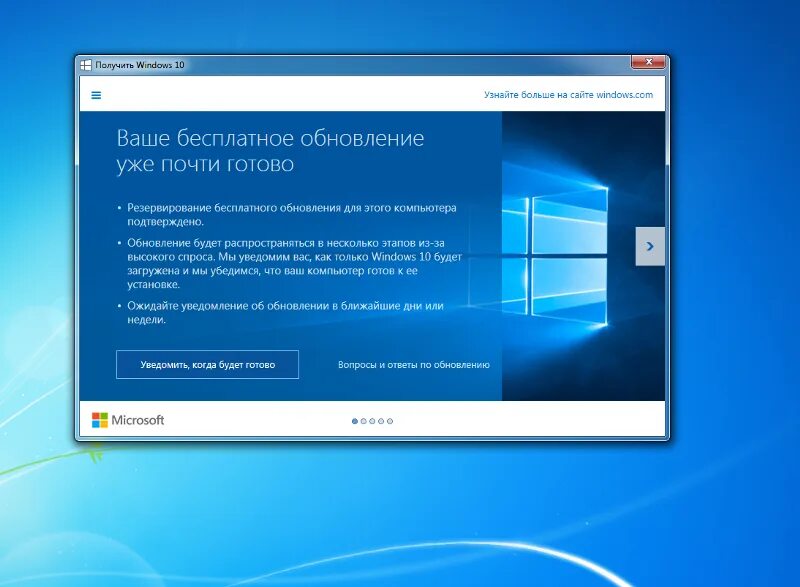Select the third page indicator dot
The width and height of the screenshot is (800, 587).
[x=372, y=421]
